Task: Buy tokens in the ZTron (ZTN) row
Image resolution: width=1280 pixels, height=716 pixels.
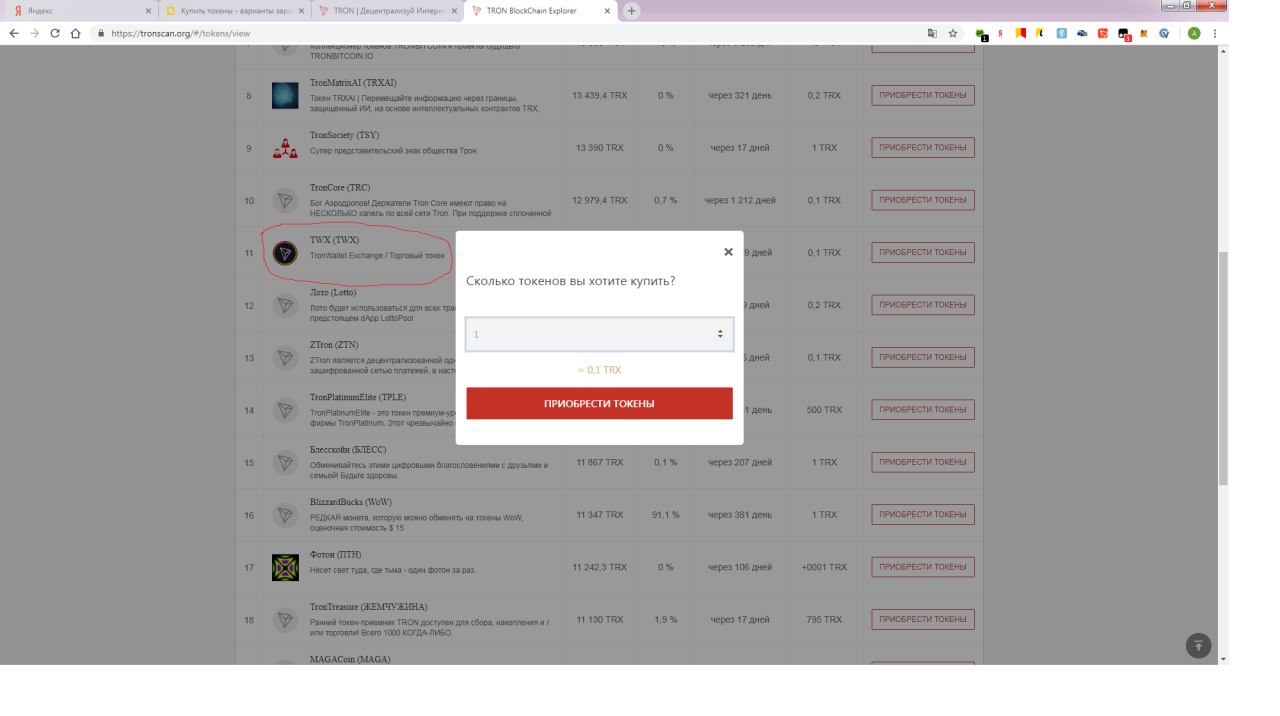Action: click(x=923, y=357)
